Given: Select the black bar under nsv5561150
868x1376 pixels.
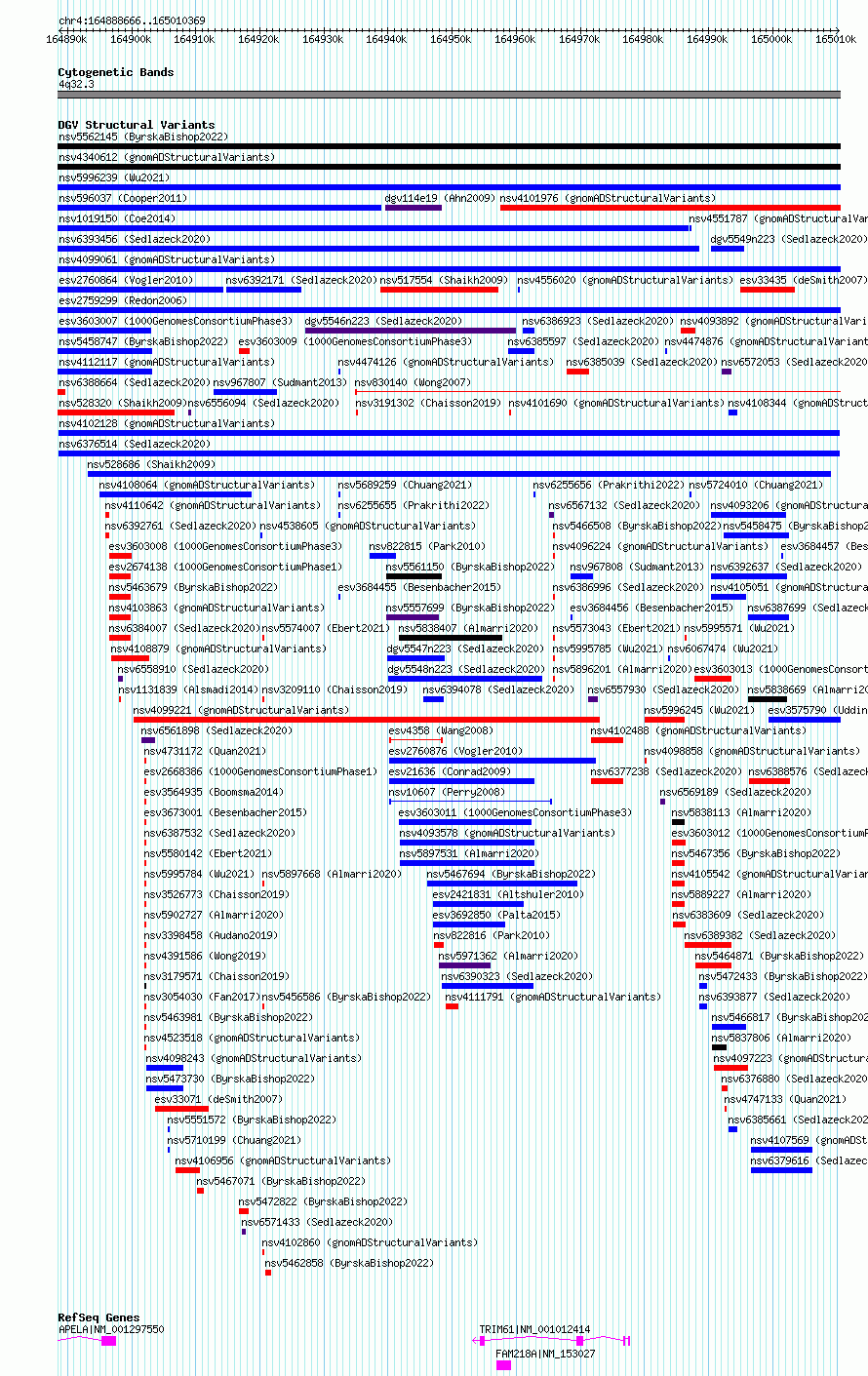Looking at the screenshot, I should coord(414,576).
